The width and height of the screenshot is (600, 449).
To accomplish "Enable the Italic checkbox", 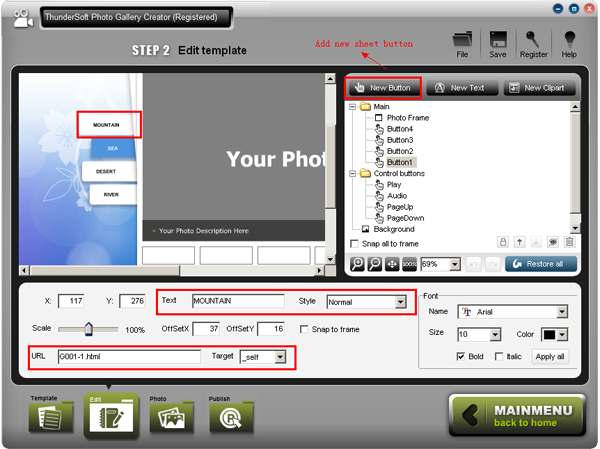I will click(x=499, y=356).
